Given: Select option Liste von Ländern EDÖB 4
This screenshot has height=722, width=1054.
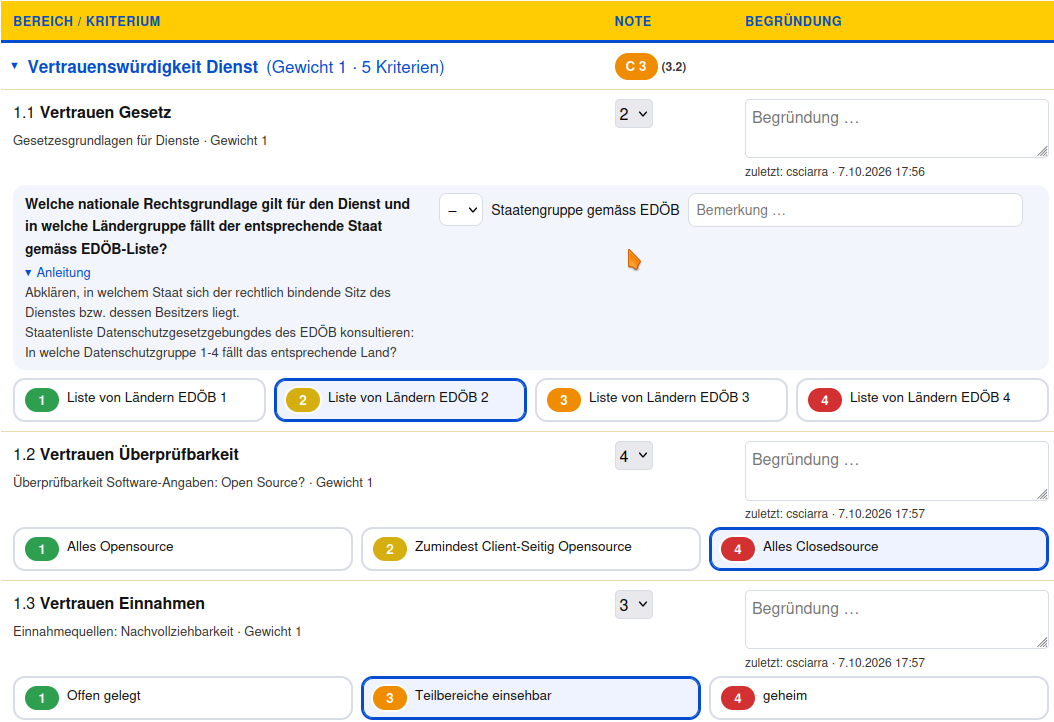Looking at the screenshot, I should [922, 400].
